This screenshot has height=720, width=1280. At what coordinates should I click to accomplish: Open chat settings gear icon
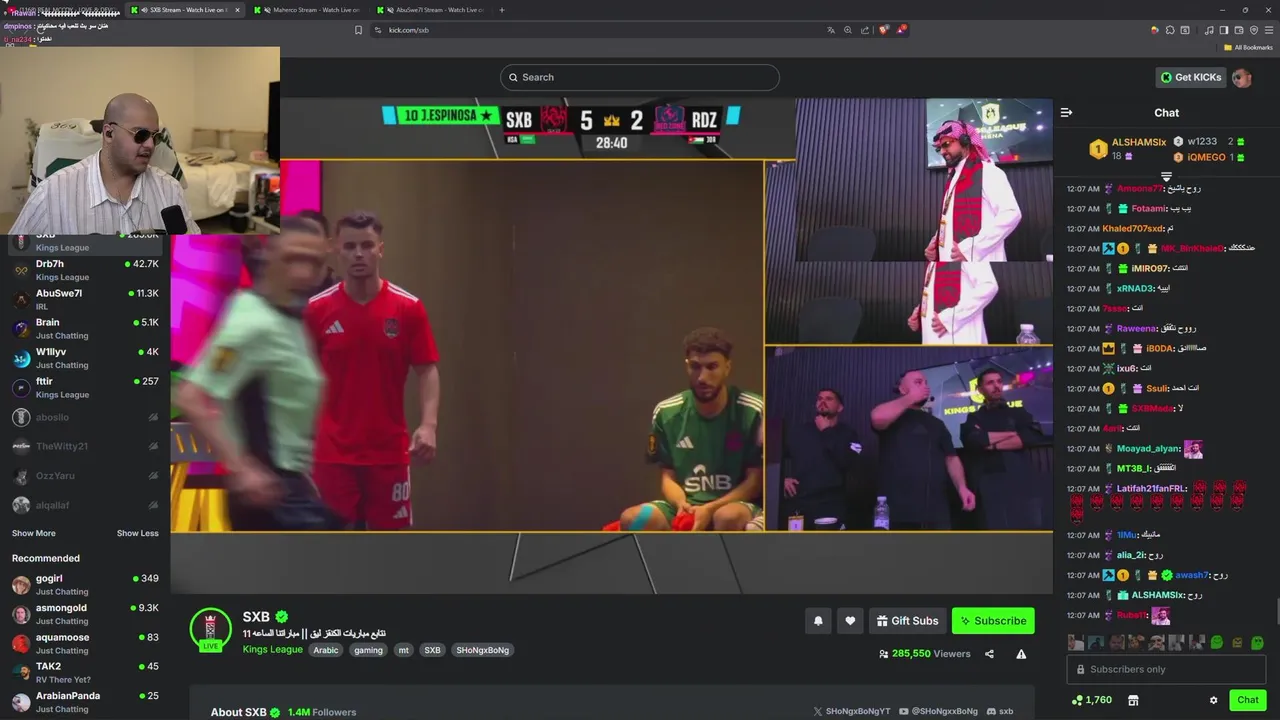click(1214, 700)
